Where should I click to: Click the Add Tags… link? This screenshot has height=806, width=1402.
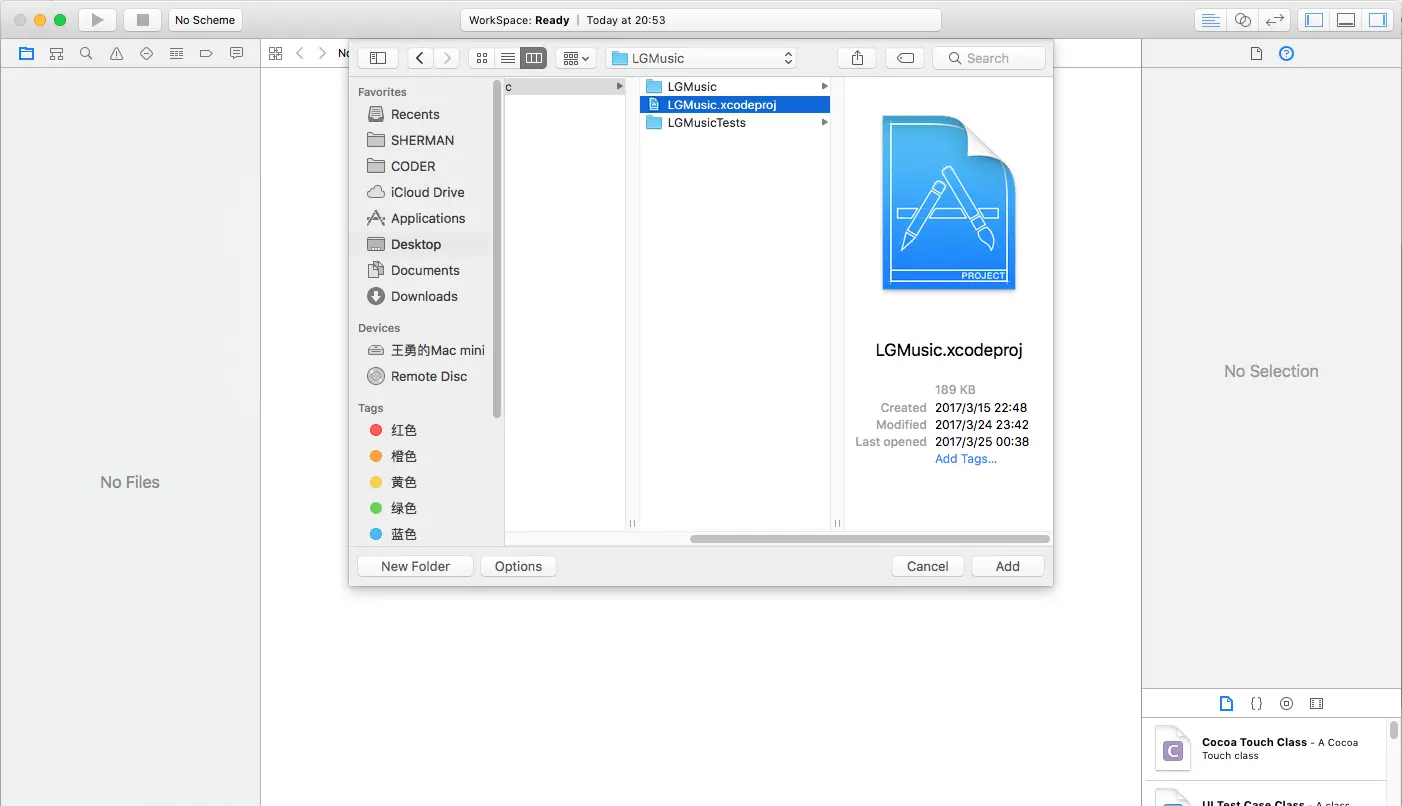tap(966, 459)
